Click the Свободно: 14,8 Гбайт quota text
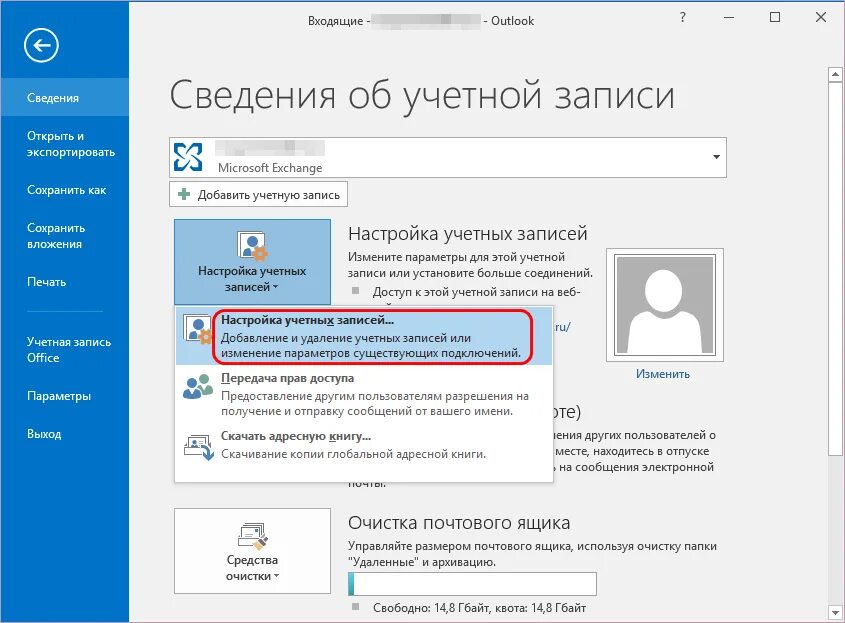 [x=479, y=608]
